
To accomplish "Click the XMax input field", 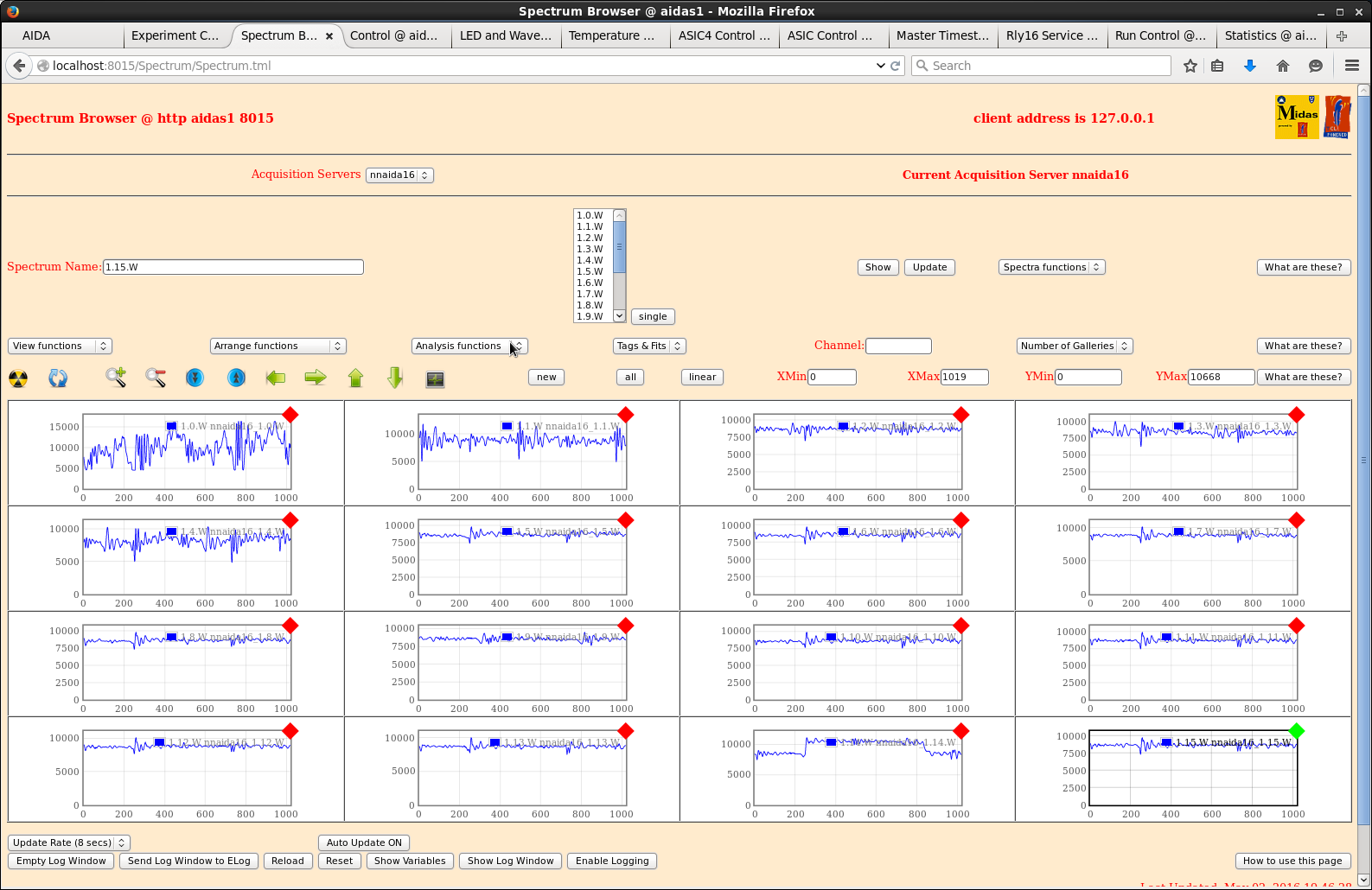I will pos(965,377).
